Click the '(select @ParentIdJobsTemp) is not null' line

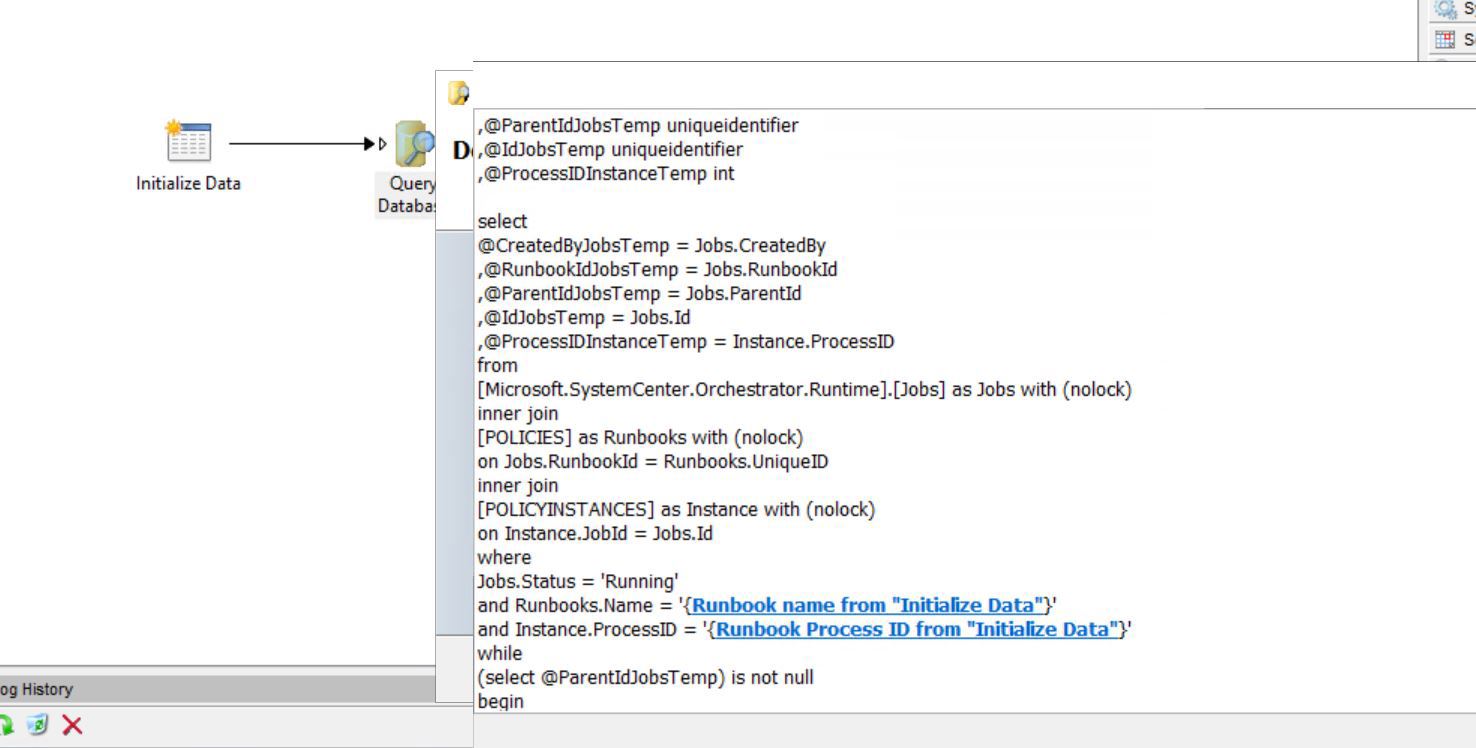click(646, 678)
